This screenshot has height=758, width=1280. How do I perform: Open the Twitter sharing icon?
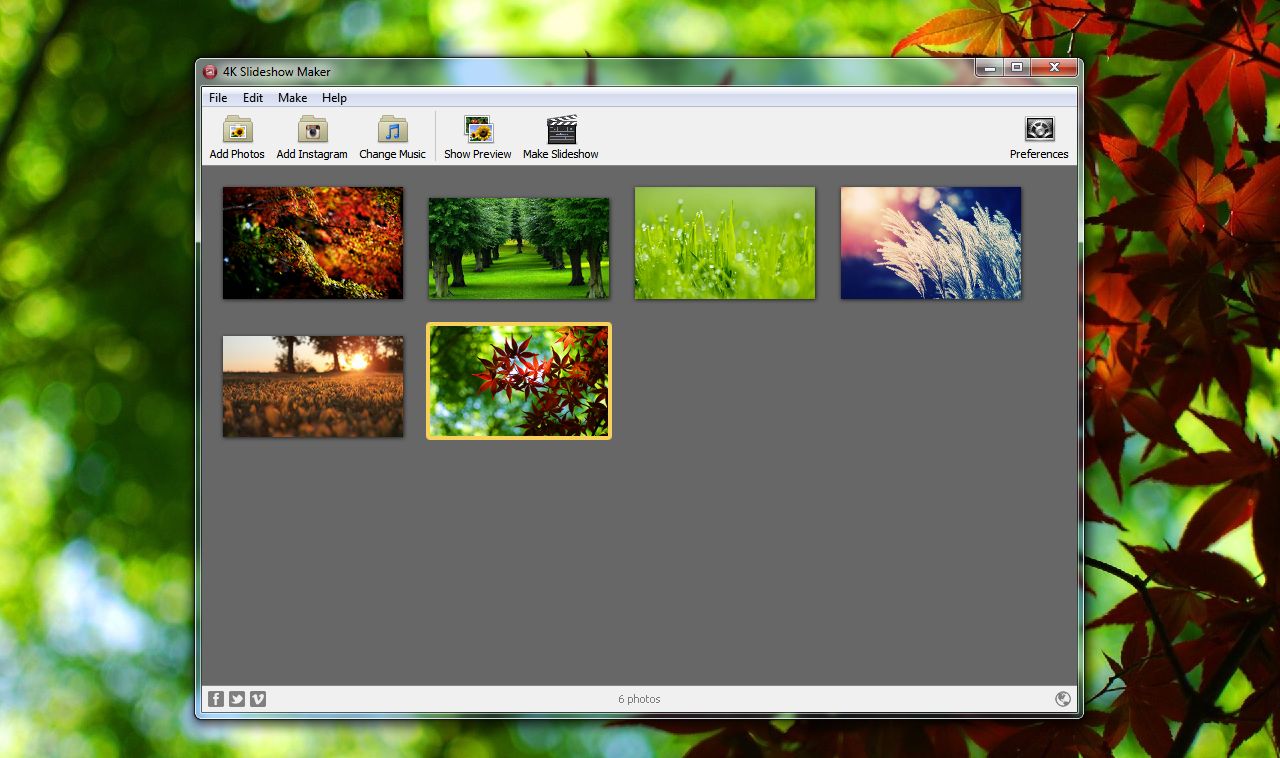click(237, 699)
